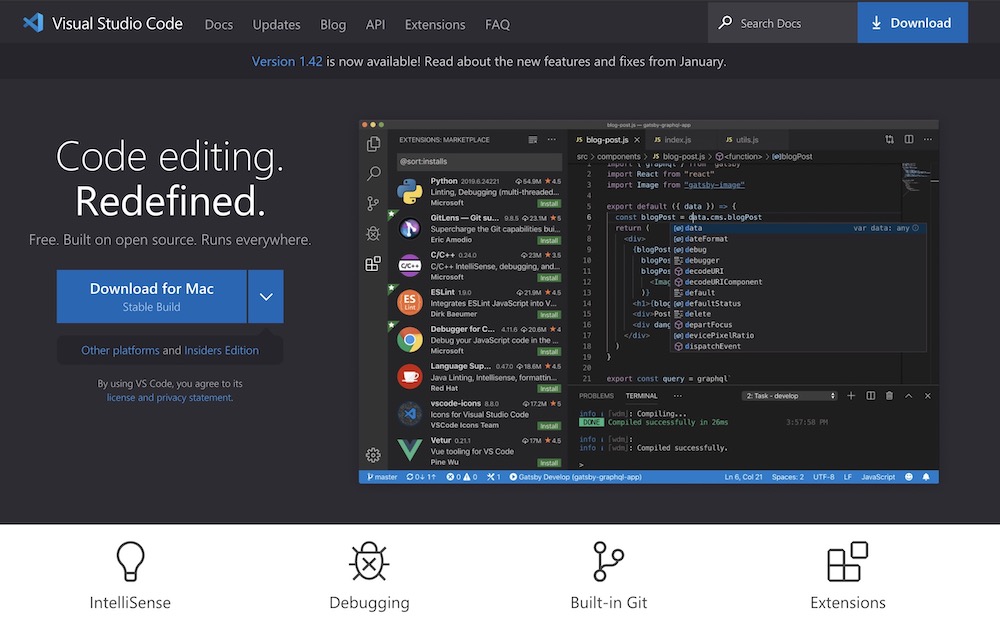The height and width of the screenshot is (620, 1000).
Task: Click 'Spaces: 2' in status bar
Action: [x=788, y=476]
